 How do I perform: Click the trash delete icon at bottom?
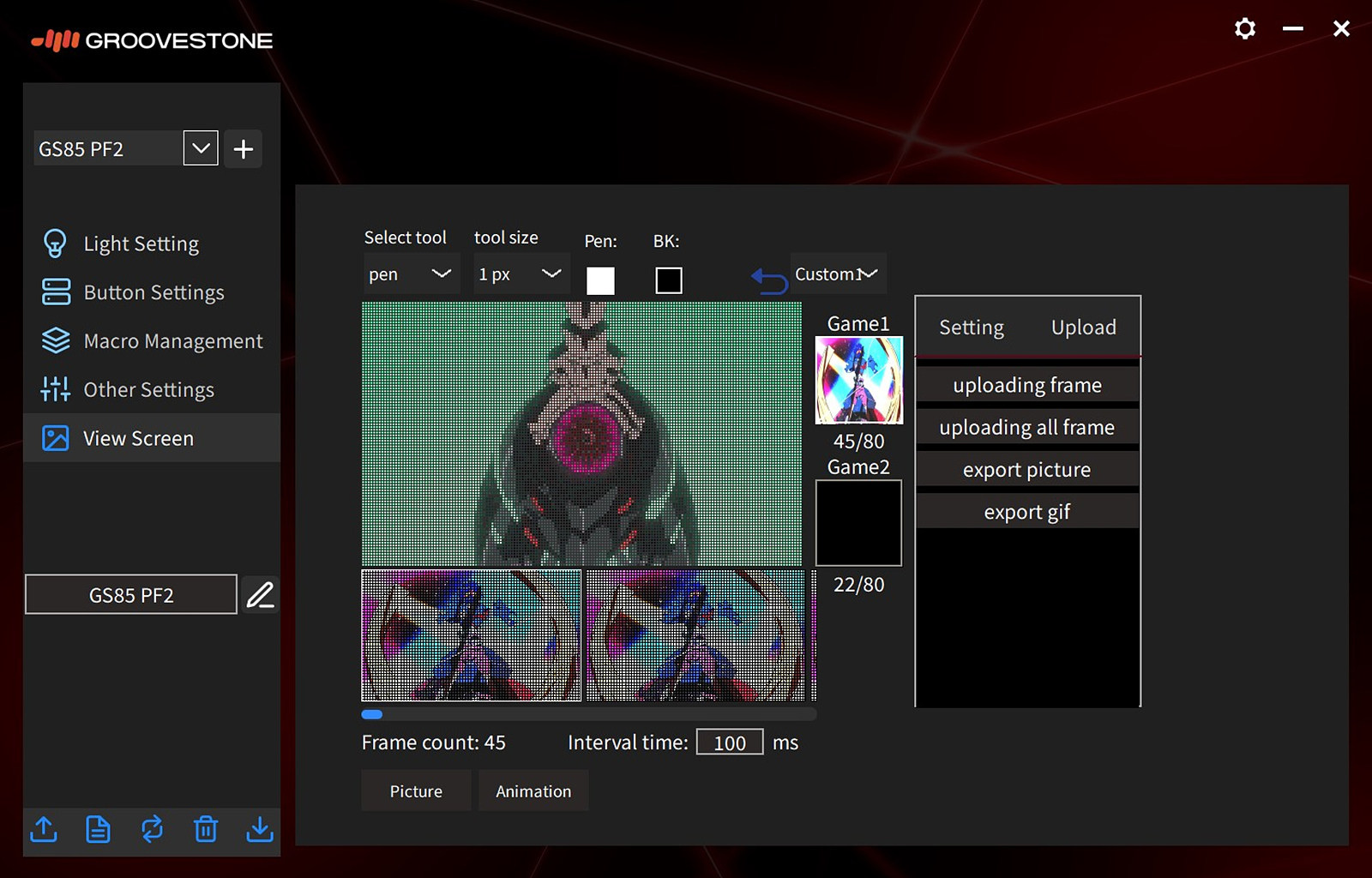coord(206,829)
